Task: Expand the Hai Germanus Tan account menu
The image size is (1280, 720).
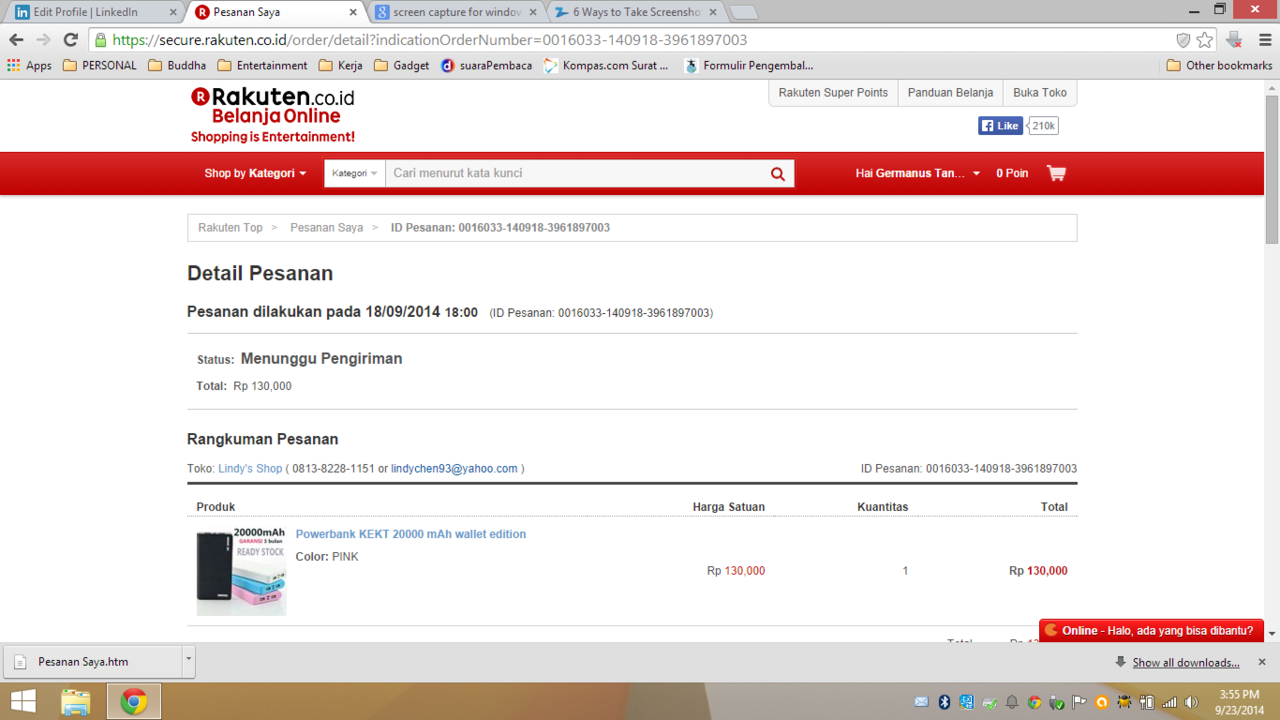Action: pyautogui.click(x=917, y=173)
